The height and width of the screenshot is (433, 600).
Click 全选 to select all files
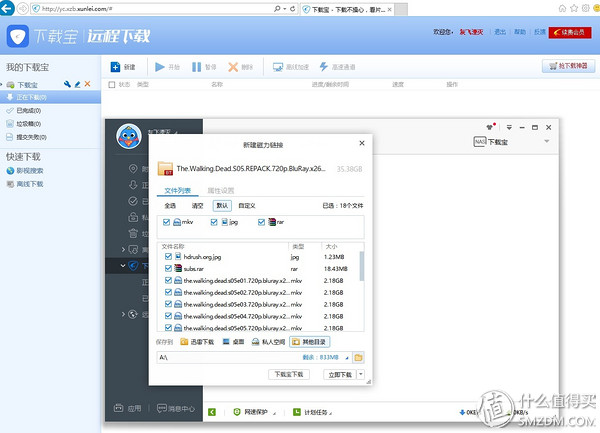coord(170,206)
